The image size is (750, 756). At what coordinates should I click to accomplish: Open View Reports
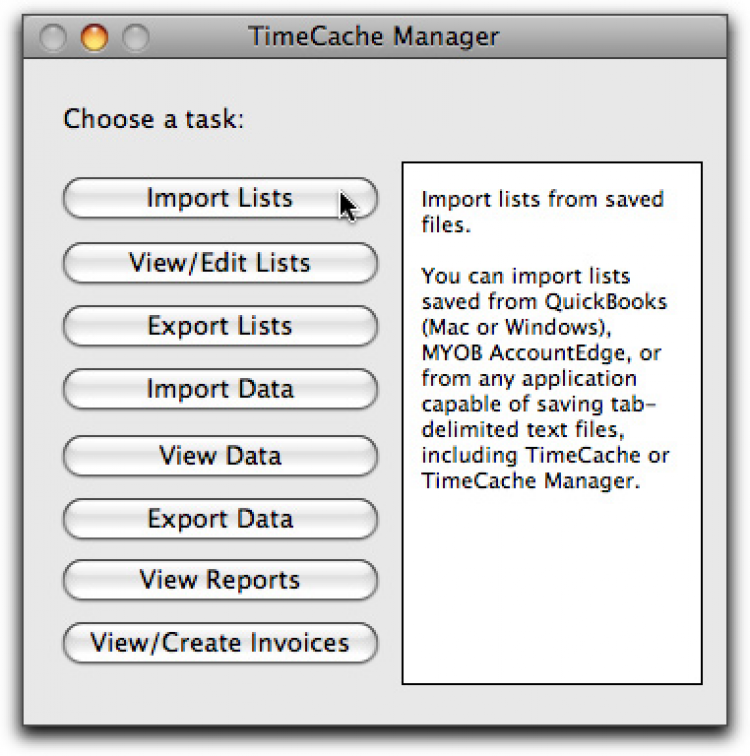pyautogui.click(x=220, y=580)
